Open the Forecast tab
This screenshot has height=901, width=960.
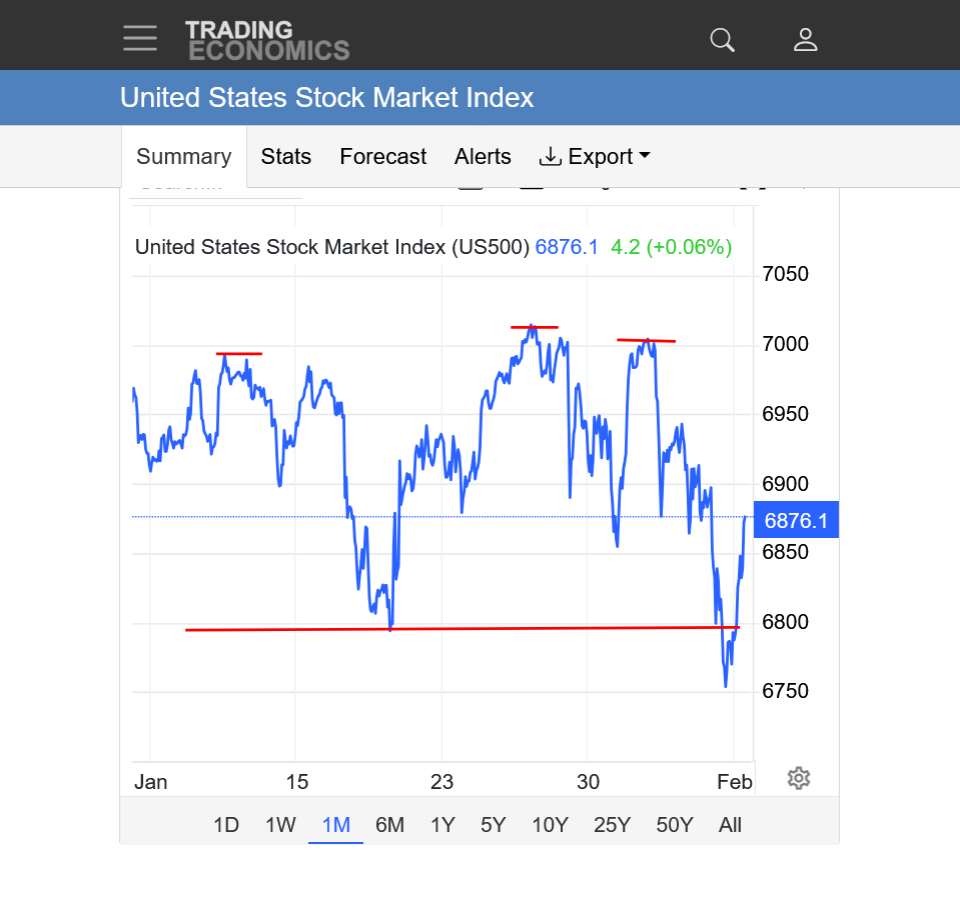[x=383, y=157]
